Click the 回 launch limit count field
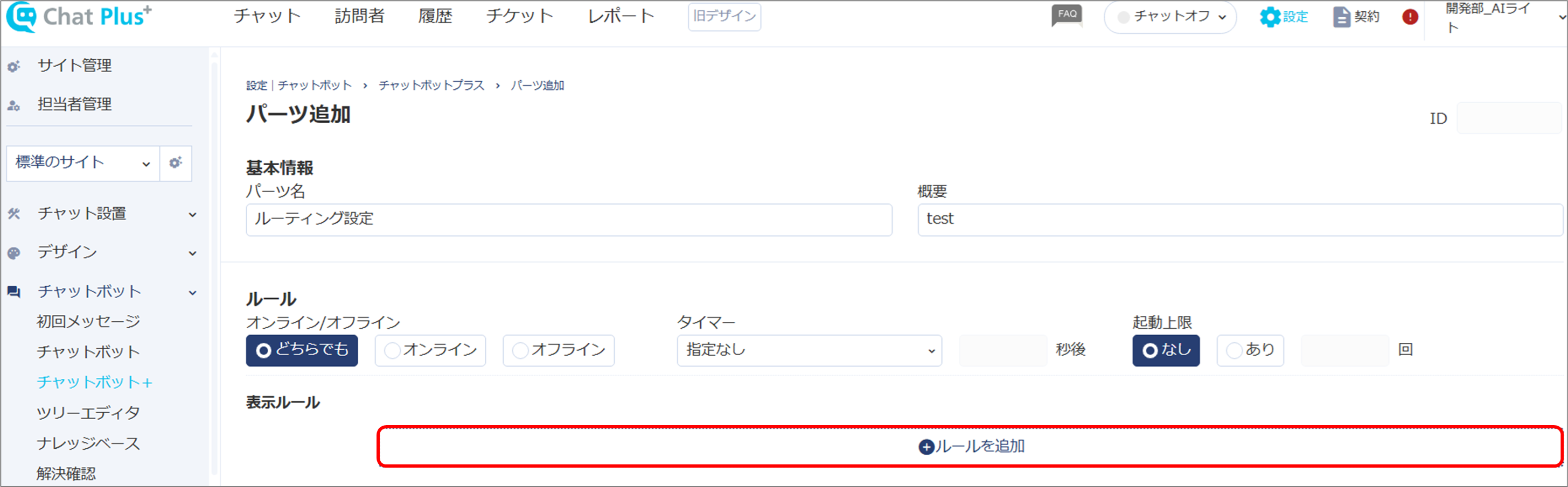Screen dimensions: 1568x487 pos(1344,350)
